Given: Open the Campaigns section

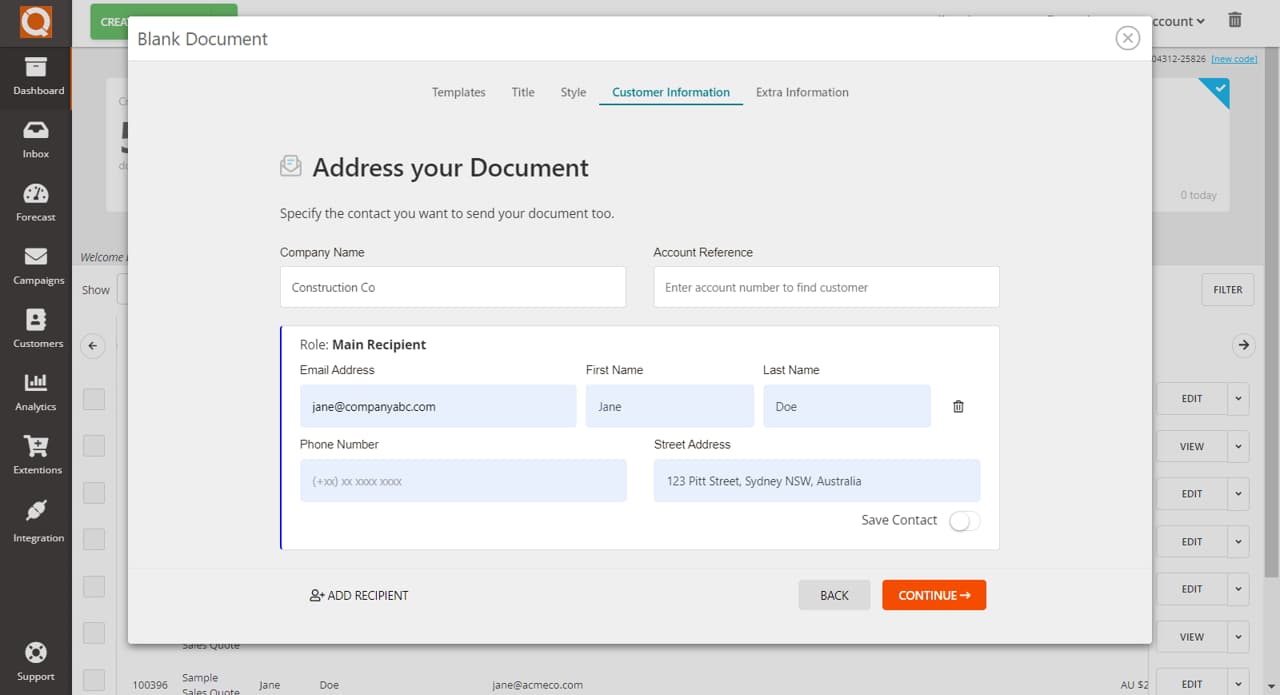Looking at the screenshot, I should [x=36, y=265].
